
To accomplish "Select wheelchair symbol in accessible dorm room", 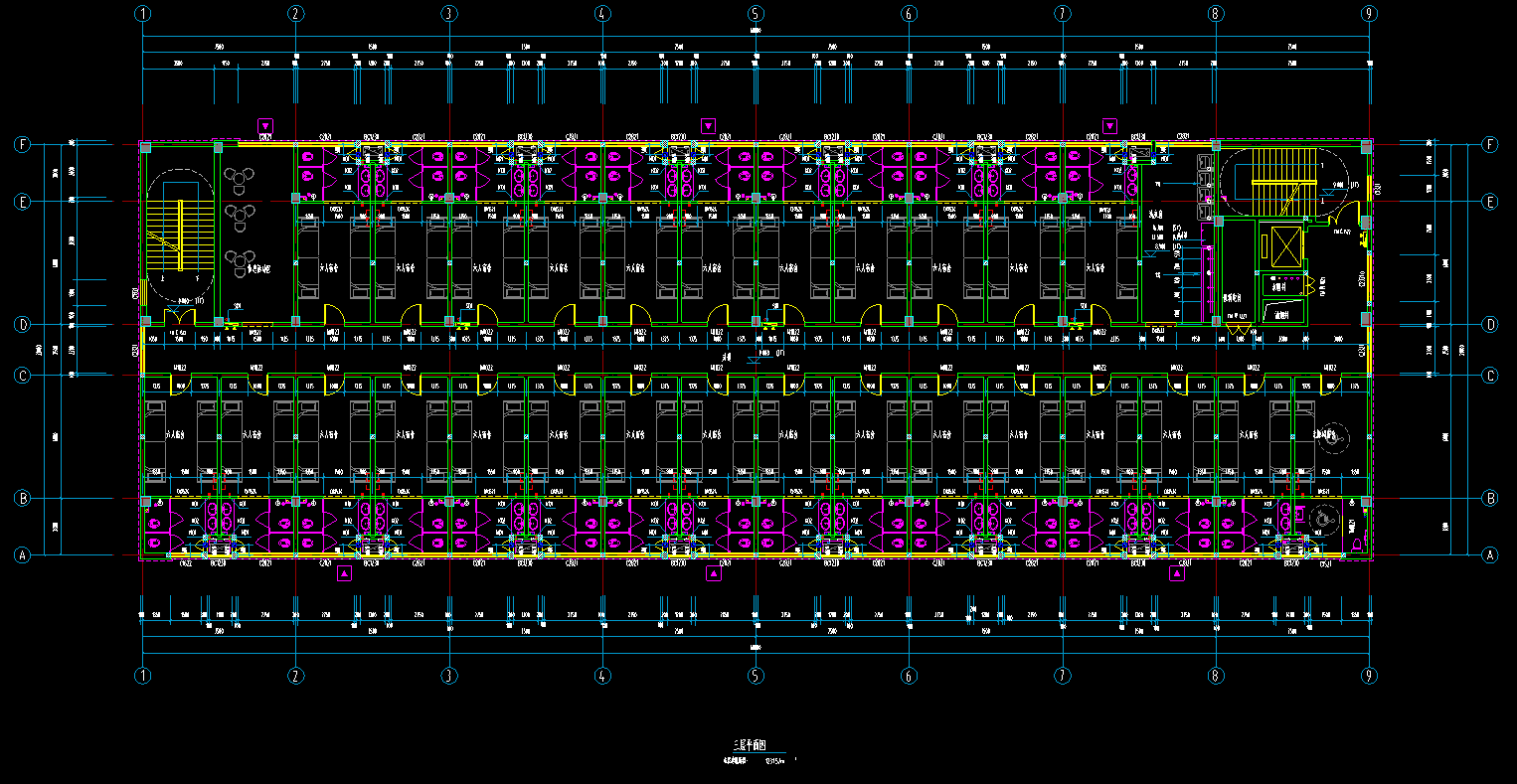I will tap(1330, 435).
